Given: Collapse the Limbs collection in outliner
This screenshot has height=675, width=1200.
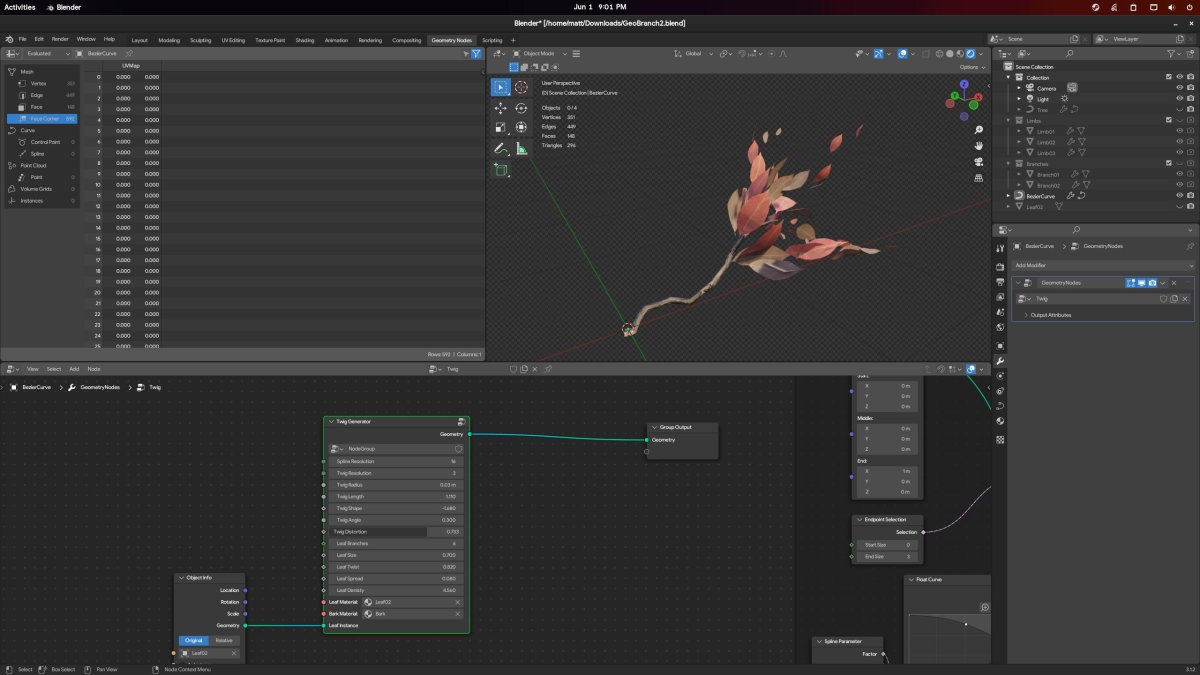Looking at the screenshot, I should point(1009,120).
